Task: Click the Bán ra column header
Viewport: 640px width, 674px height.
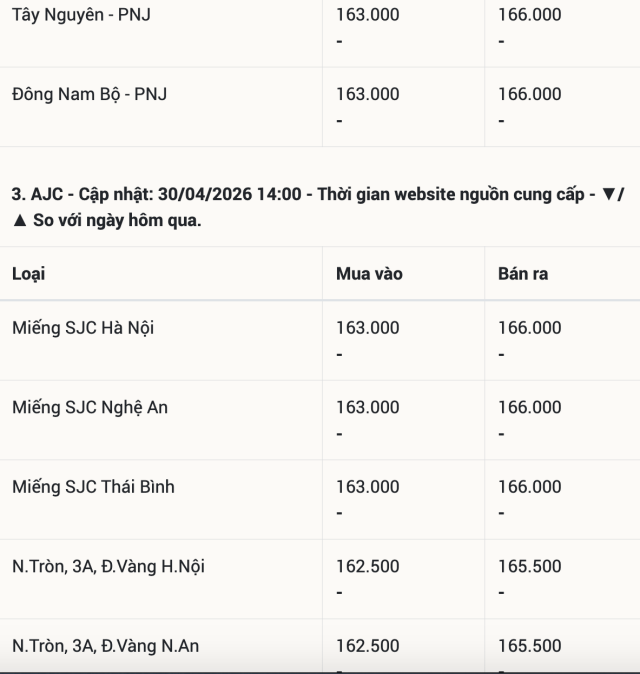Action: [523, 273]
